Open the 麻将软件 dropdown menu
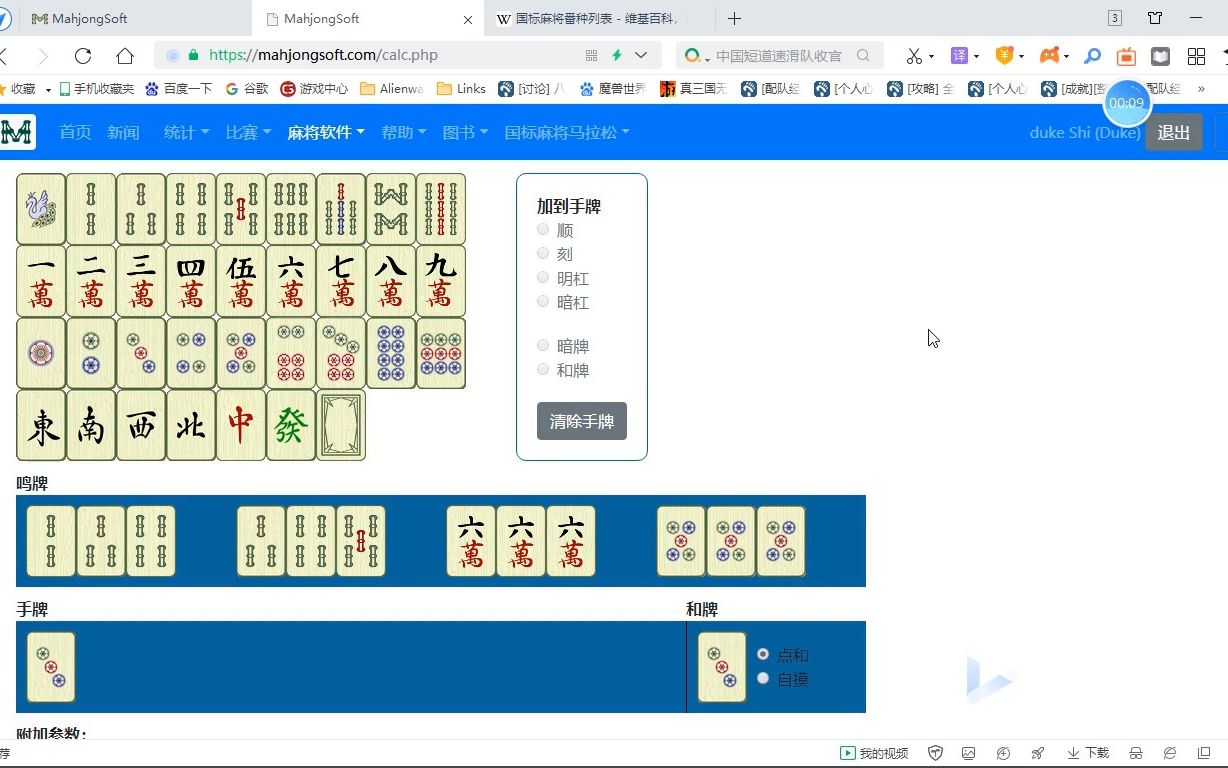This screenshot has height=768, width=1228. click(x=326, y=132)
